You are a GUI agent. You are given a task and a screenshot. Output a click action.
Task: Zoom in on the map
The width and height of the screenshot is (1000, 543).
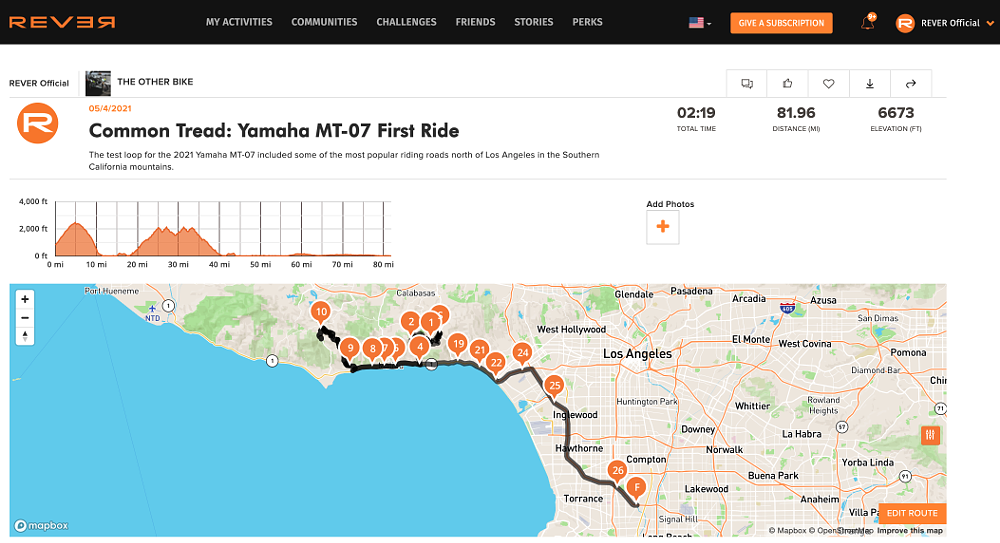(25, 299)
